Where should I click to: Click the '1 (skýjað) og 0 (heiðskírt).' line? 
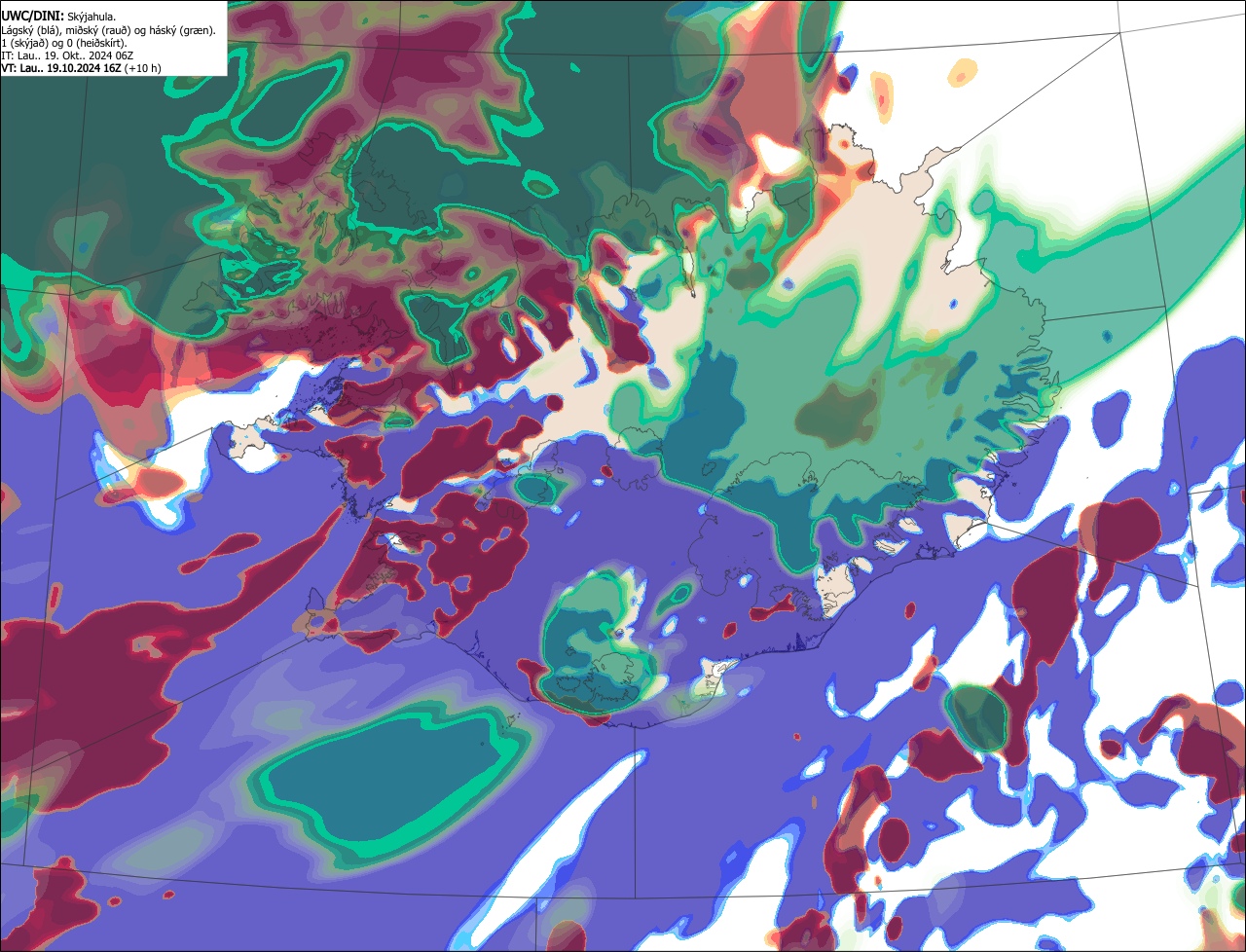(x=65, y=43)
